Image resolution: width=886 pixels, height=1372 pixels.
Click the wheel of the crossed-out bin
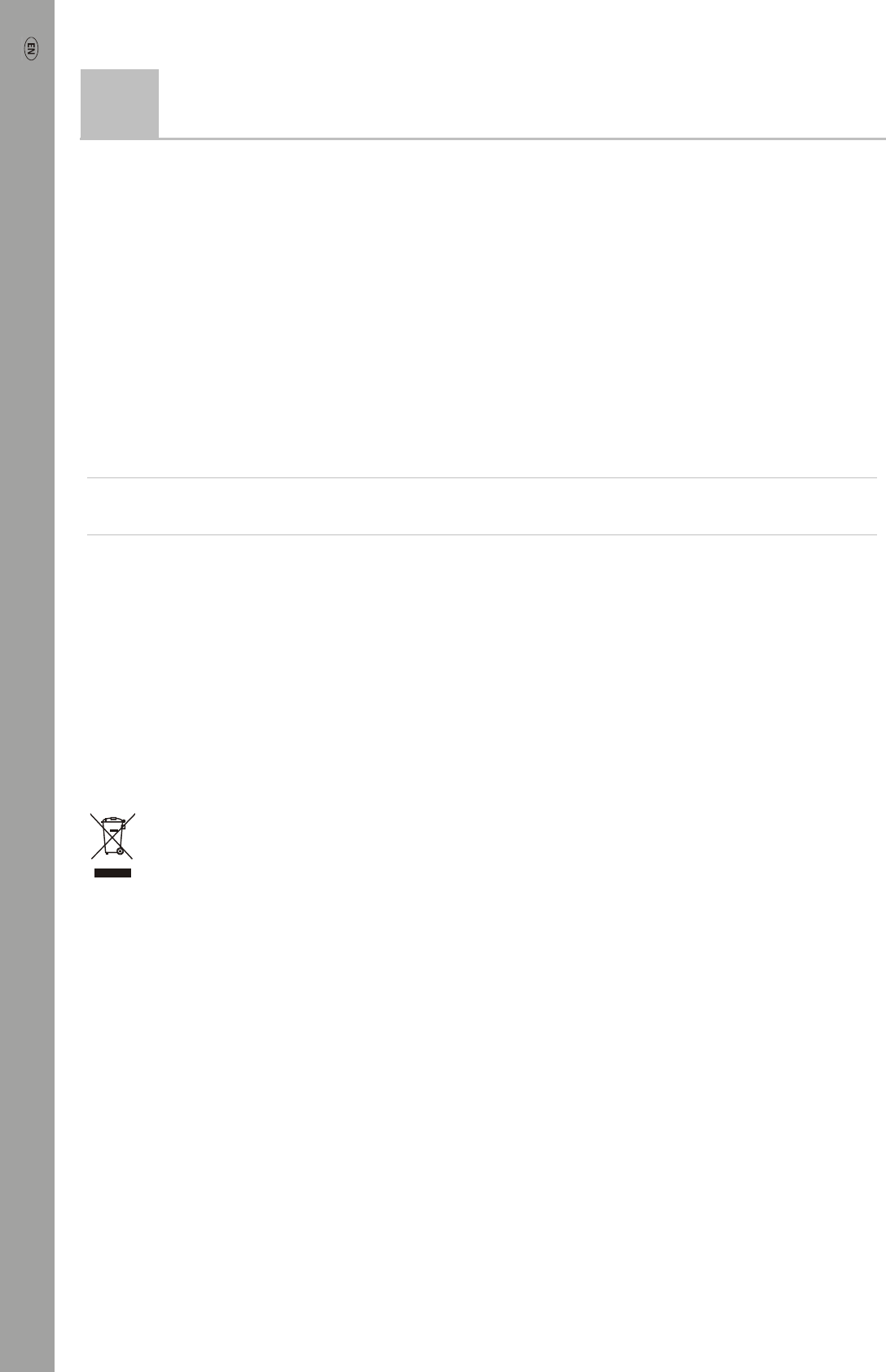[x=120, y=851]
